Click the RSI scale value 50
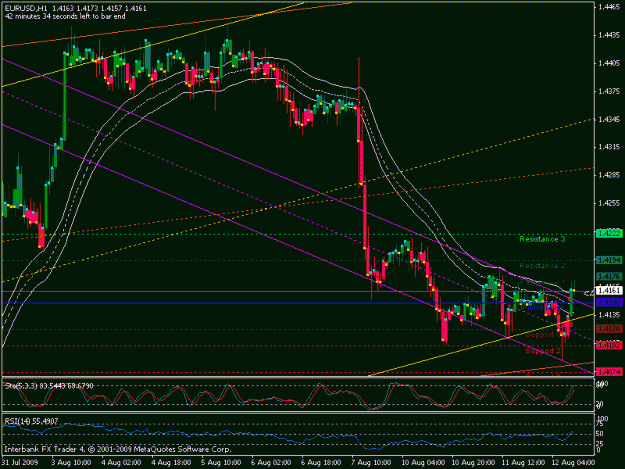Image resolution: width=625 pixels, height=469 pixels. (601, 434)
